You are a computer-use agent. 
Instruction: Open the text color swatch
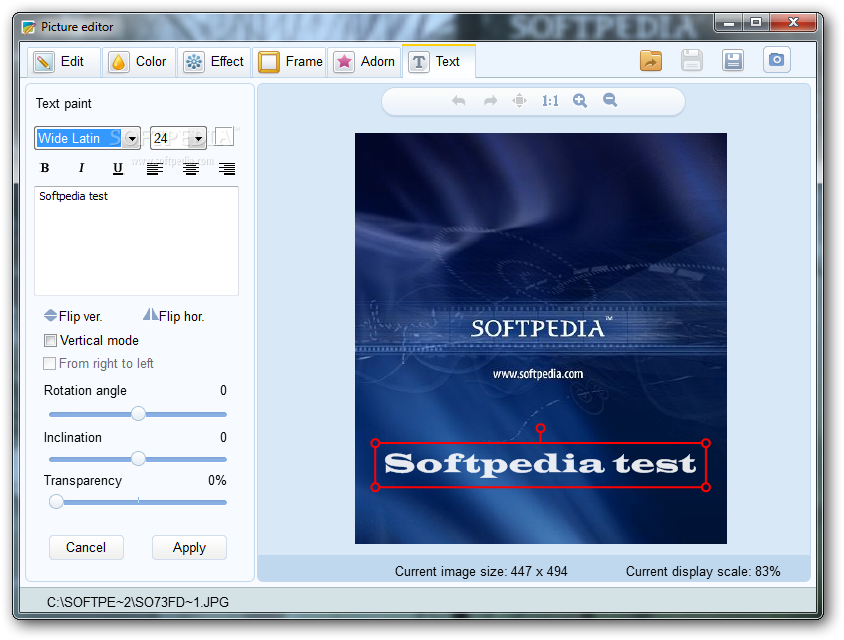224,137
